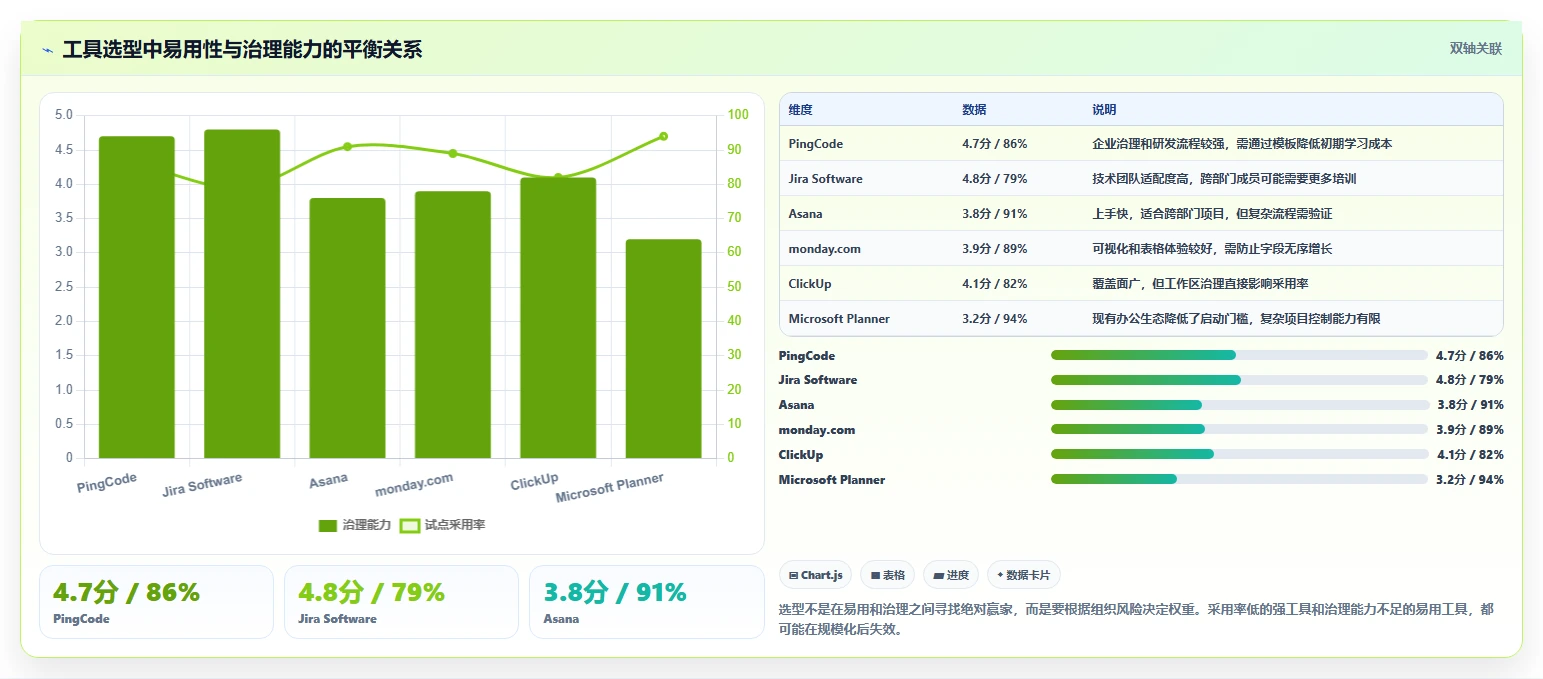Viewport: 1543px width, 679px height.
Task: Click the monday.com name cell in the table
Action: (824, 249)
